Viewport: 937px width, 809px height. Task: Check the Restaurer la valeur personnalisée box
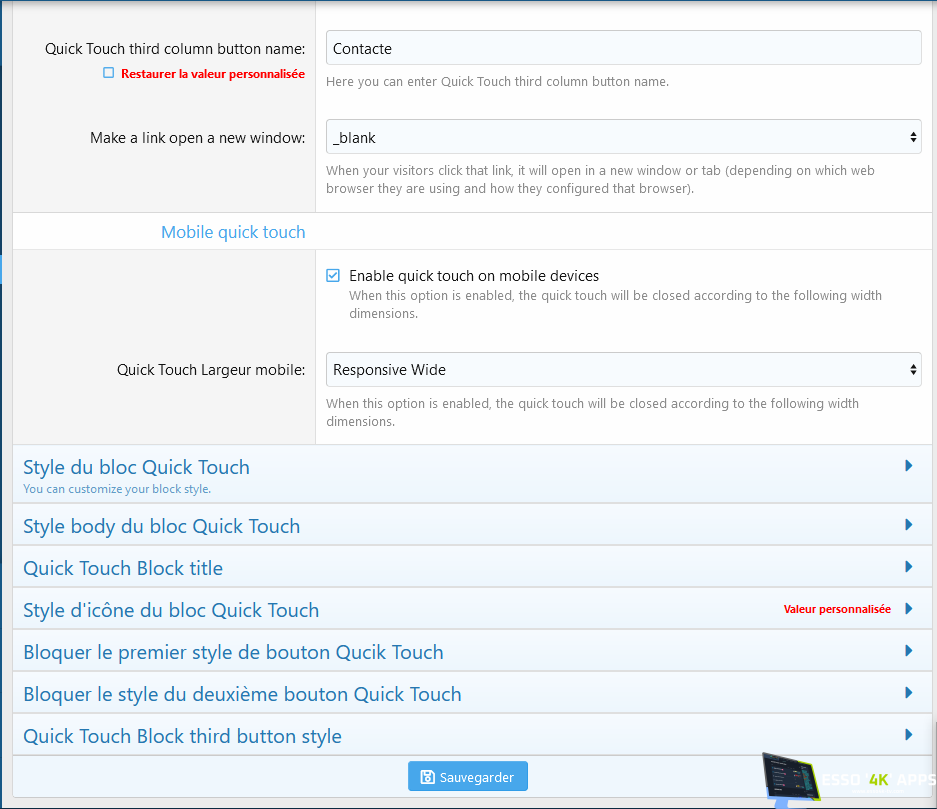coord(109,73)
